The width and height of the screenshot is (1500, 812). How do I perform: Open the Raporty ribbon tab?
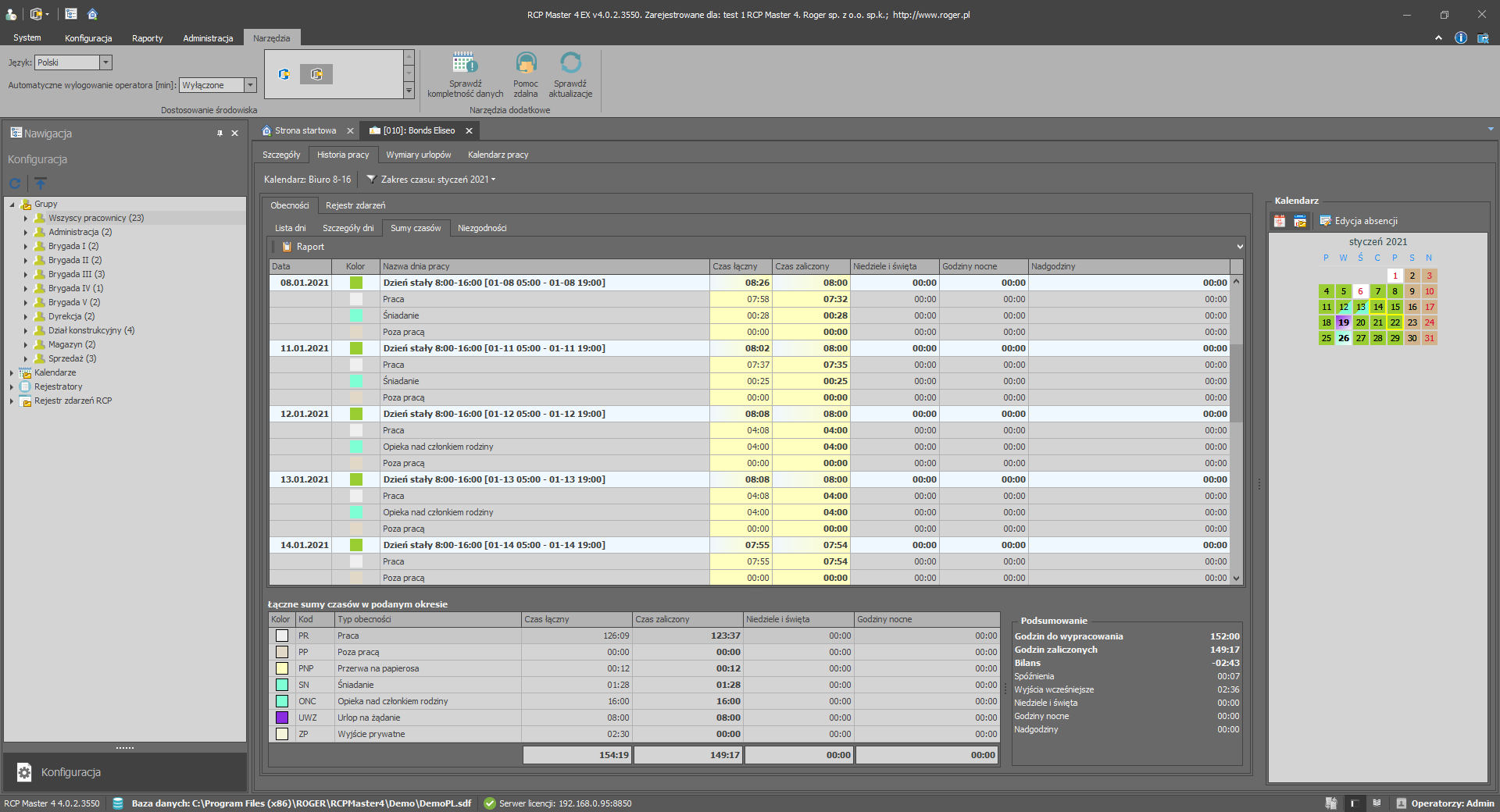147,38
